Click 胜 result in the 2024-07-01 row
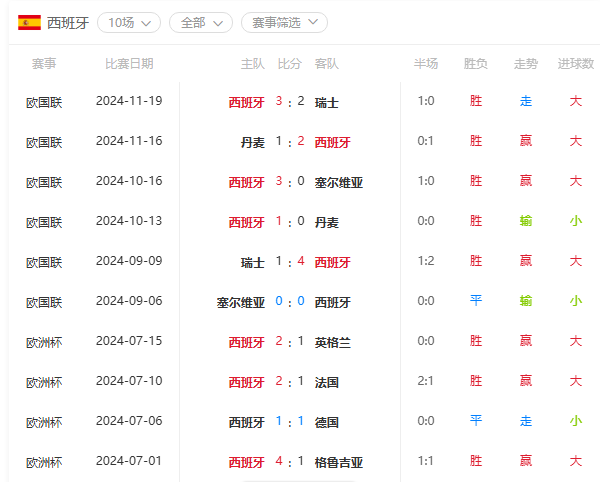This screenshot has height=482, width=600. (476, 461)
